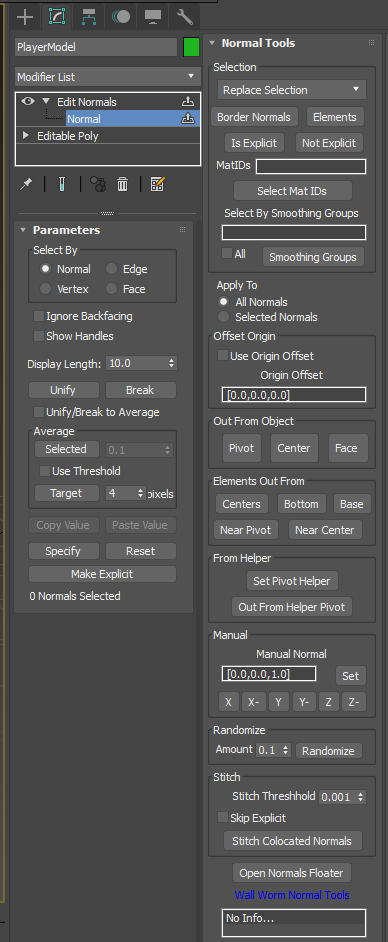This screenshot has height=942, width=388.
Task: Enable Use Threshold checkbox
Action: pos(44,471)
